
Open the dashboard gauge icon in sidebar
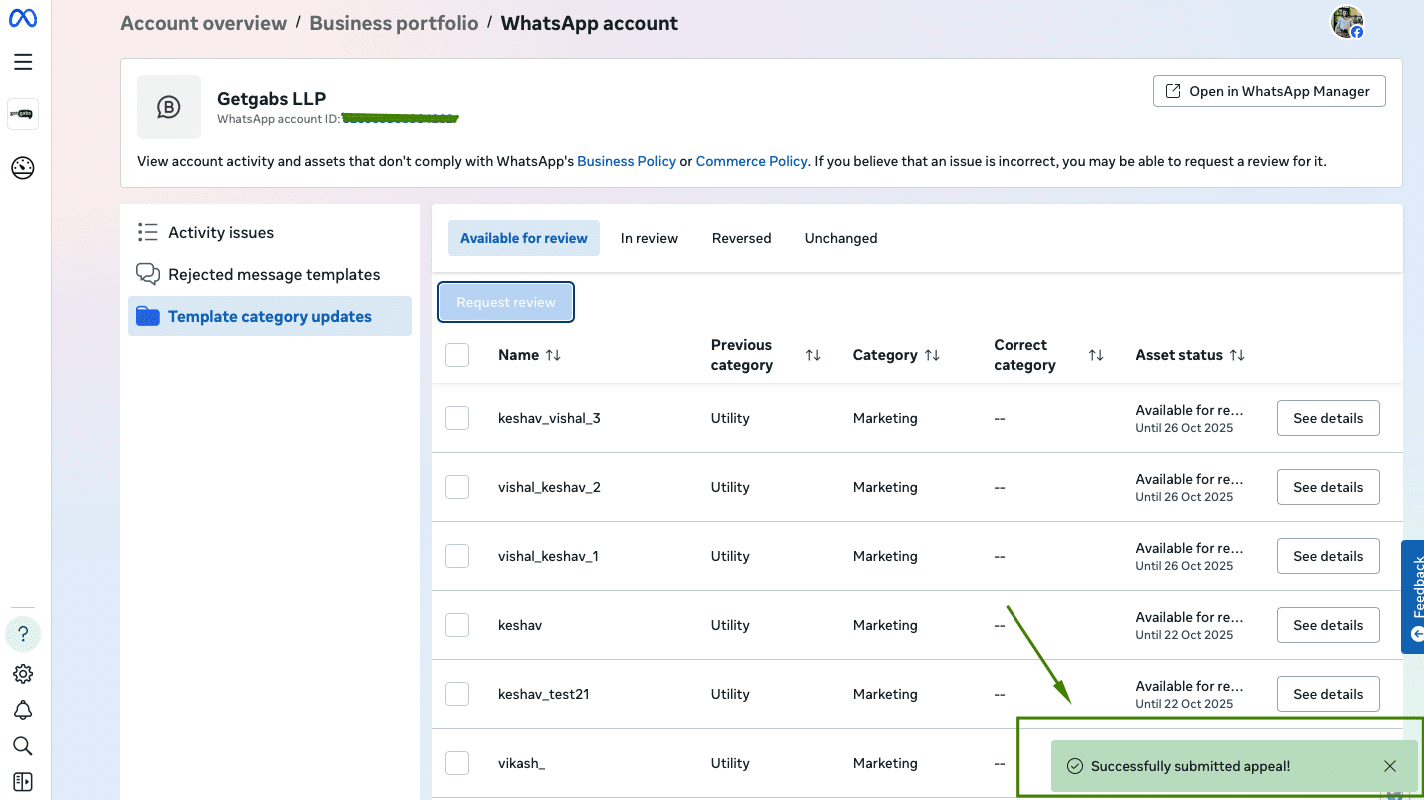(23, 168)
